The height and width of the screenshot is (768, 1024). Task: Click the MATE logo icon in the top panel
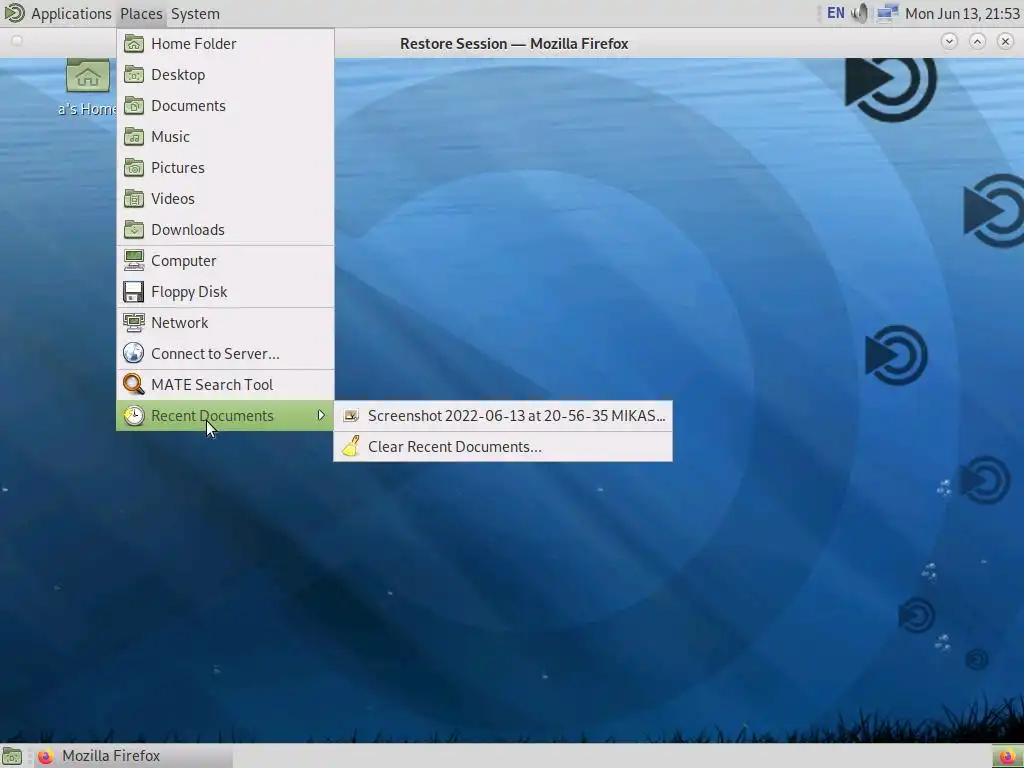coord(14,13)
